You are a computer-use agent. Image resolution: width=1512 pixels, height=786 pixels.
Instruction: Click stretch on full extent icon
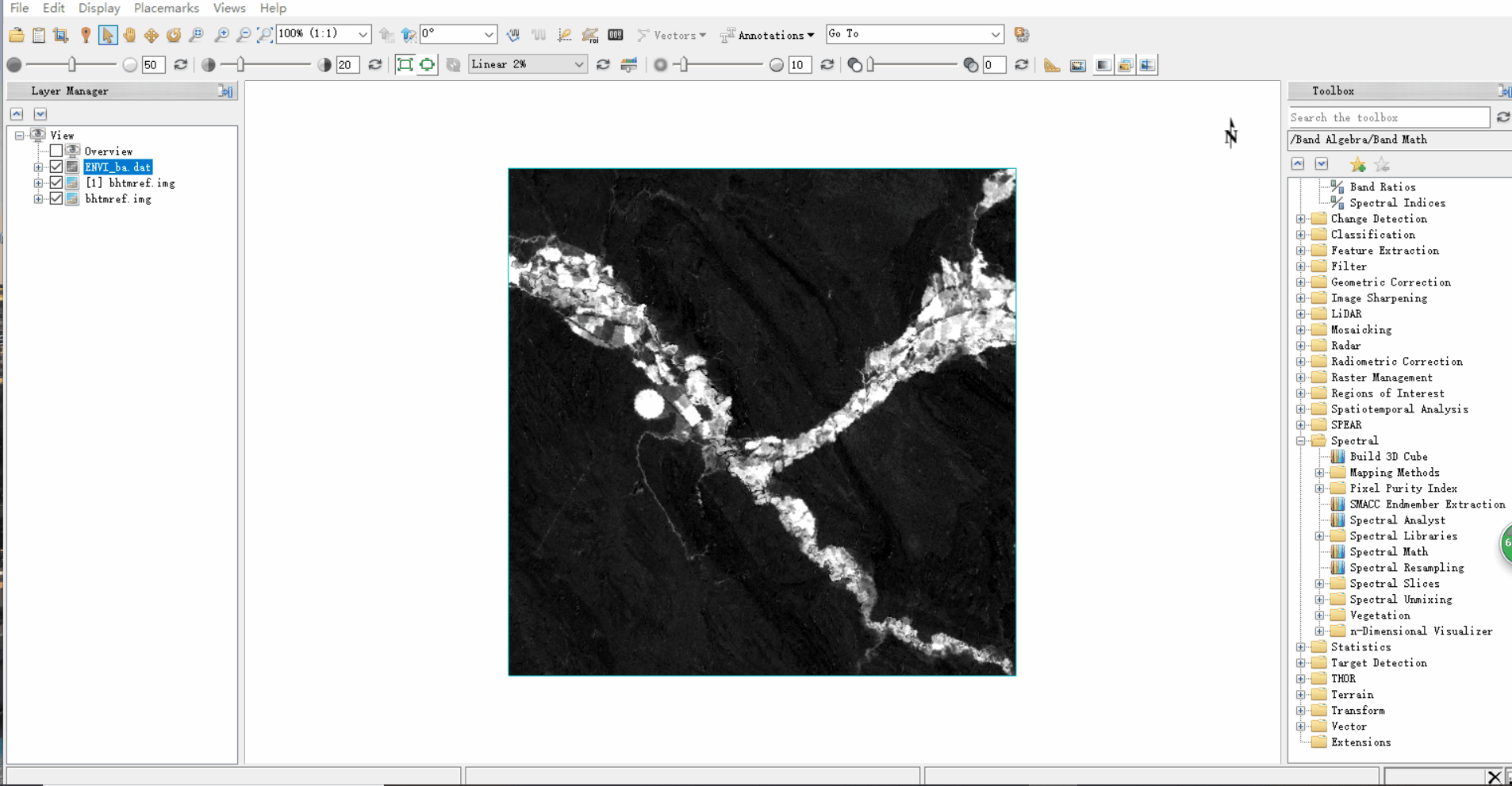405,65
